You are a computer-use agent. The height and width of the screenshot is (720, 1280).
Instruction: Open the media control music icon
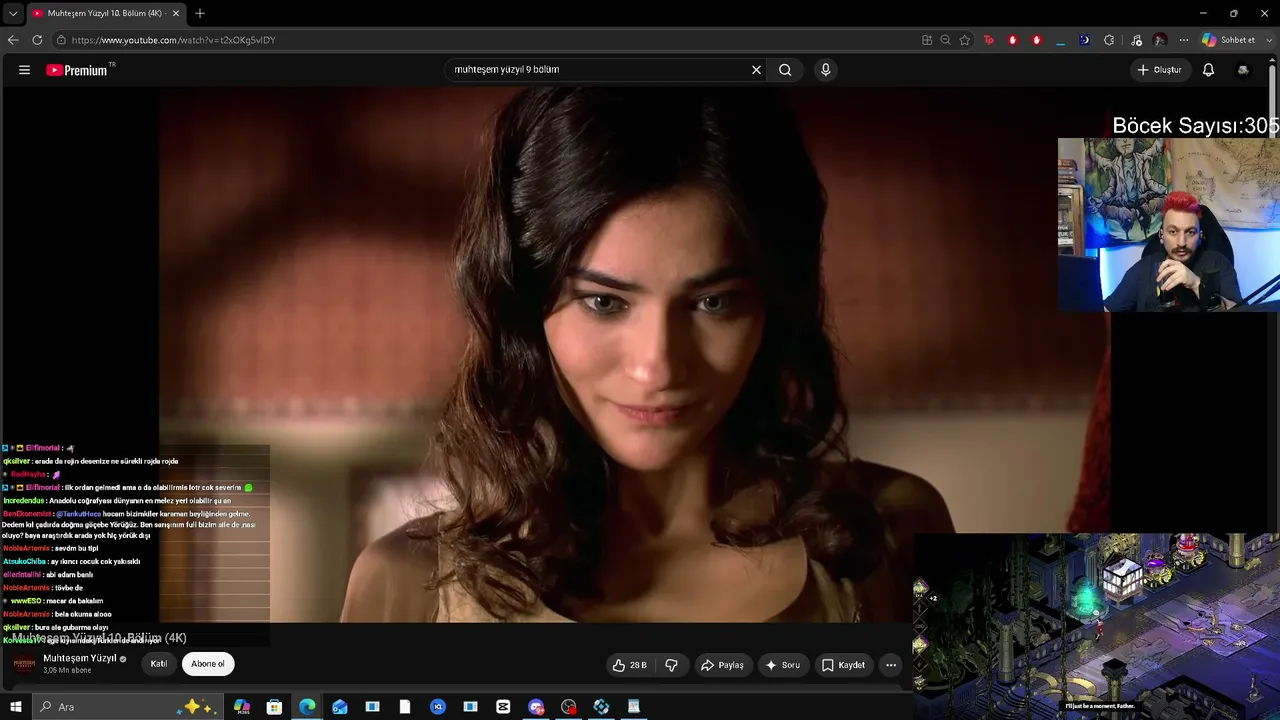point(1136,40)
